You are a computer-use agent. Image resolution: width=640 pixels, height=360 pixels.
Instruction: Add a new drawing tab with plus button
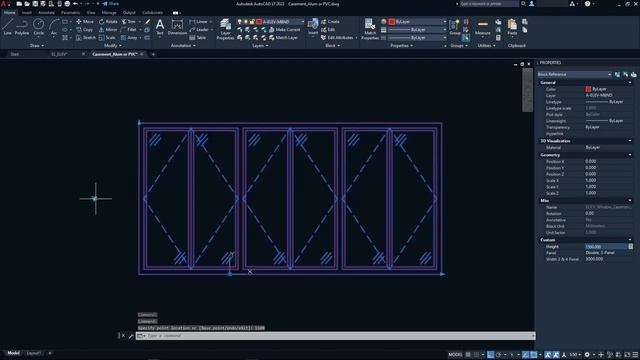pyautogui.click(x=153, y=54)
